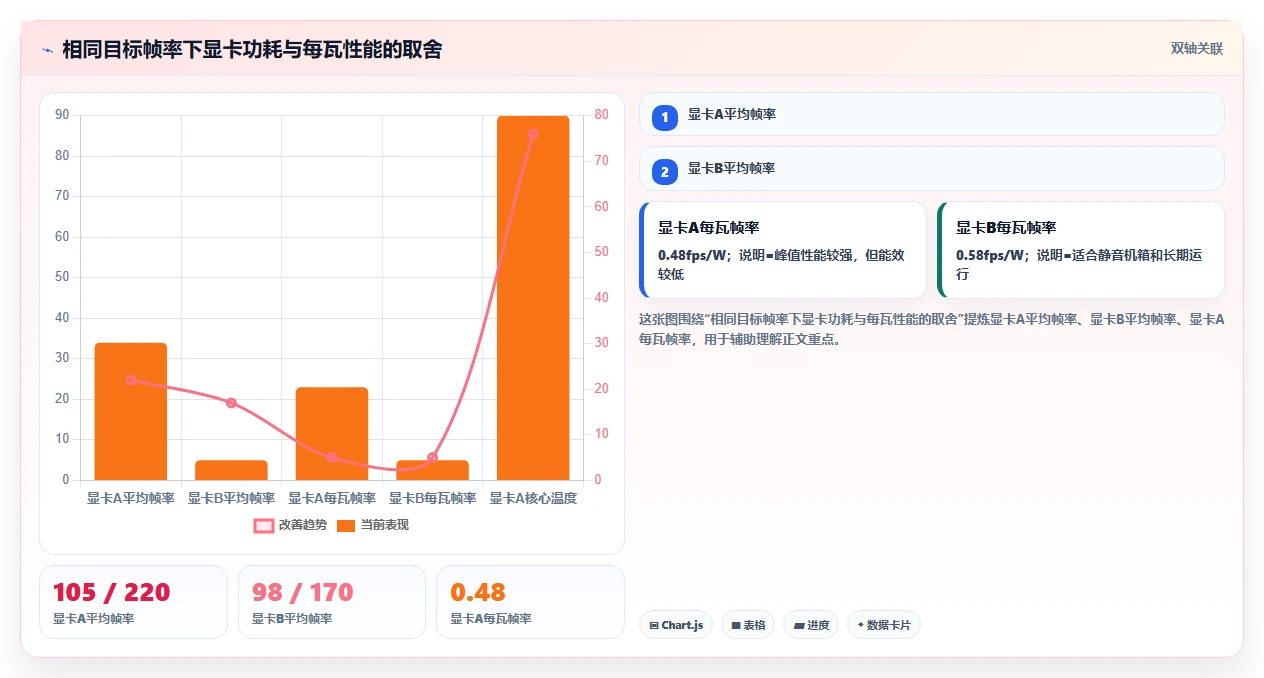
Task: Open the 显卡A每瓦帧率 0.48fps/W card
Action: pos(783,250)
